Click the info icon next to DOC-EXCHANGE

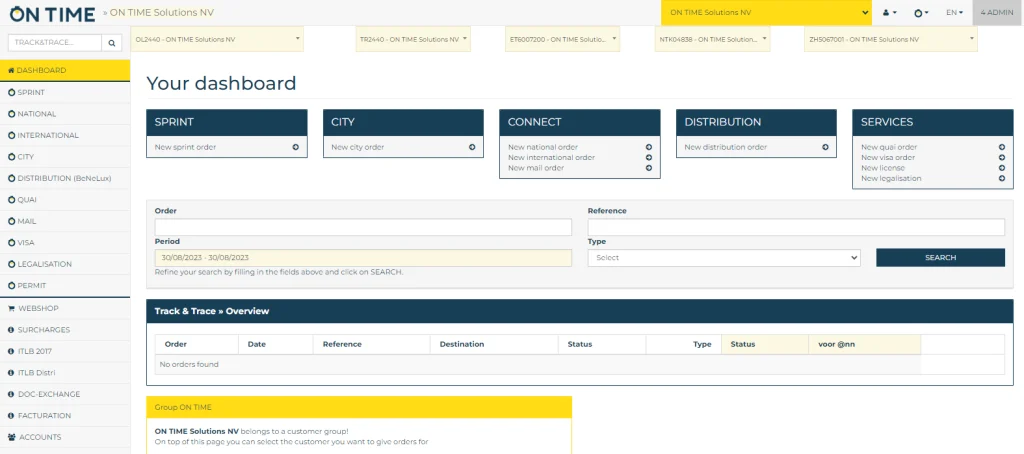[x=11, y=395]
